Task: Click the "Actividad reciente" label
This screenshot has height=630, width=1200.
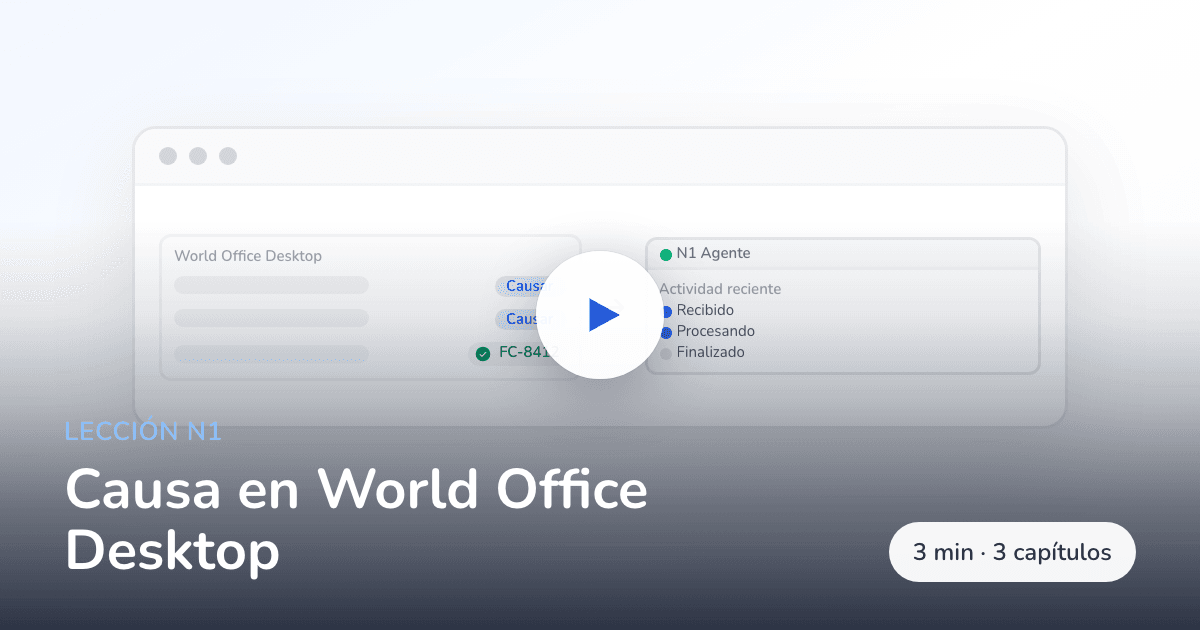Action: coord(720,289)
